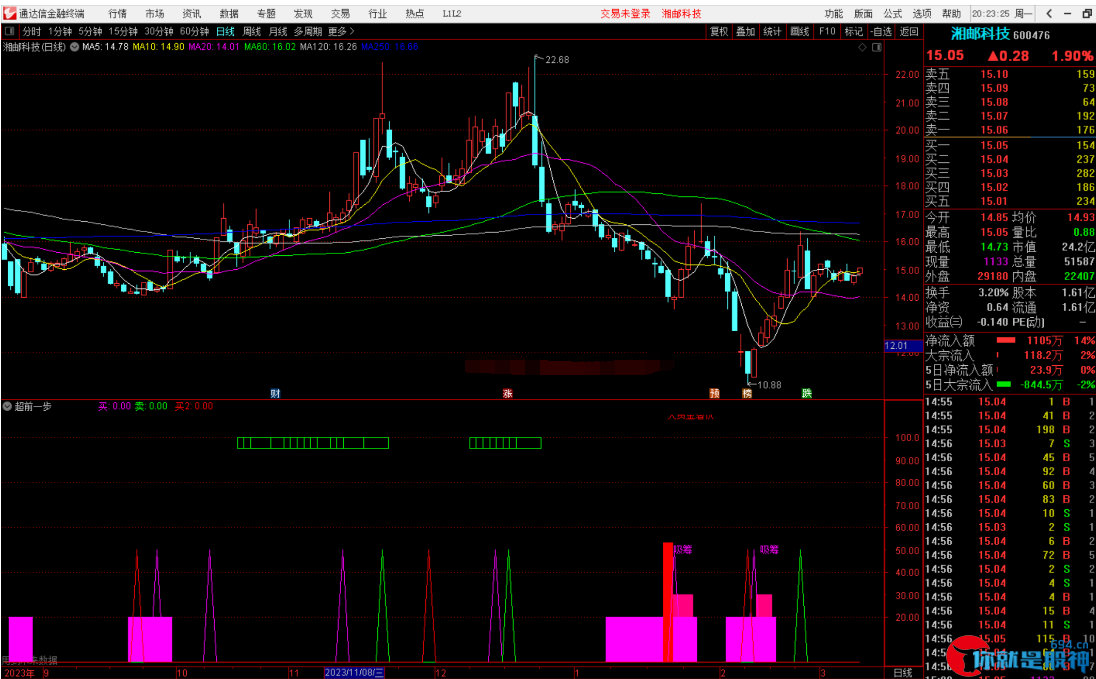Screen dimensions: 1096x679
Task: Open the 行情 menu
Action: (117, 13)
